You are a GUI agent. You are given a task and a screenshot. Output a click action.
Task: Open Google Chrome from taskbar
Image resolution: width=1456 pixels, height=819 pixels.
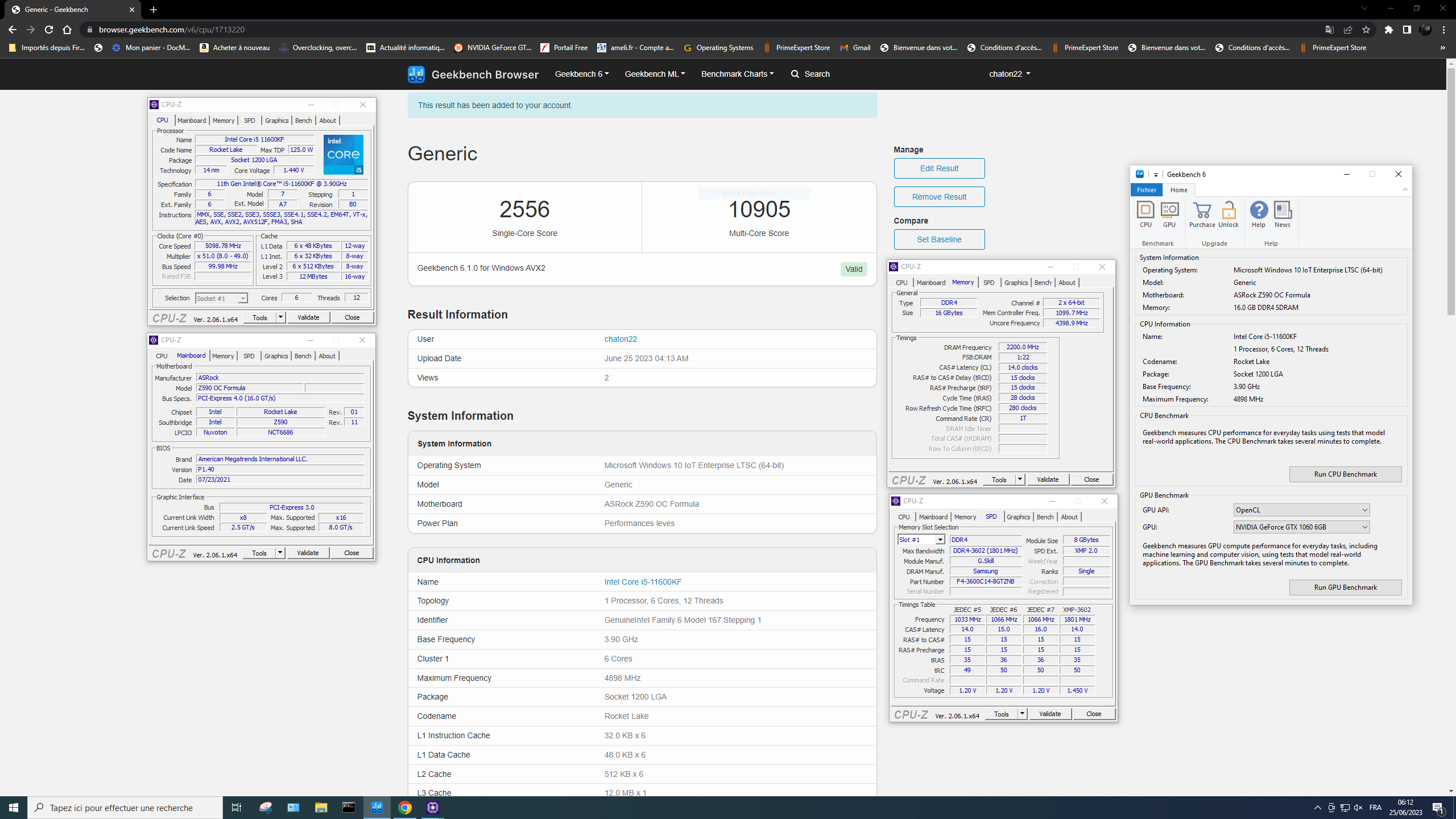click(x=405, y=808)
